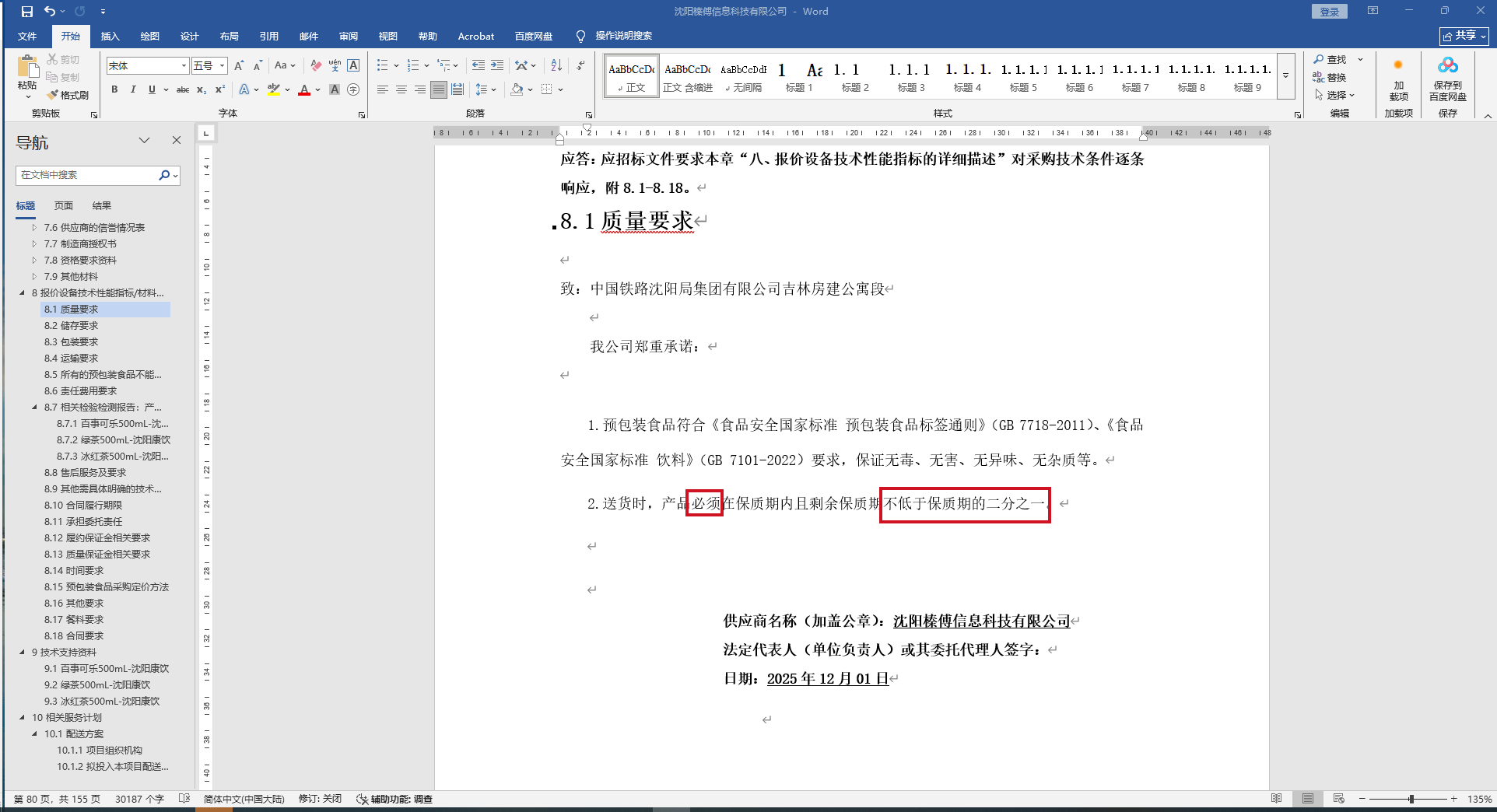This screenshot has width=1497, height=812.
Task: Insert a numbered list
Action: tap(413, 65)
